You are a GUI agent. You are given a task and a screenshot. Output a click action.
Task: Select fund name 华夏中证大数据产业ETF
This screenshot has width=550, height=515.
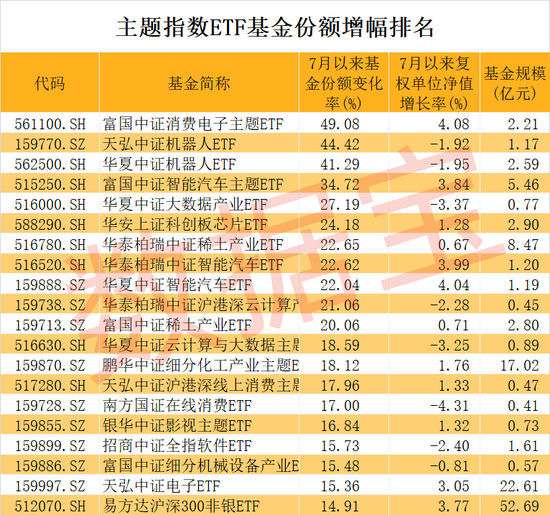[x=185, y=205]
